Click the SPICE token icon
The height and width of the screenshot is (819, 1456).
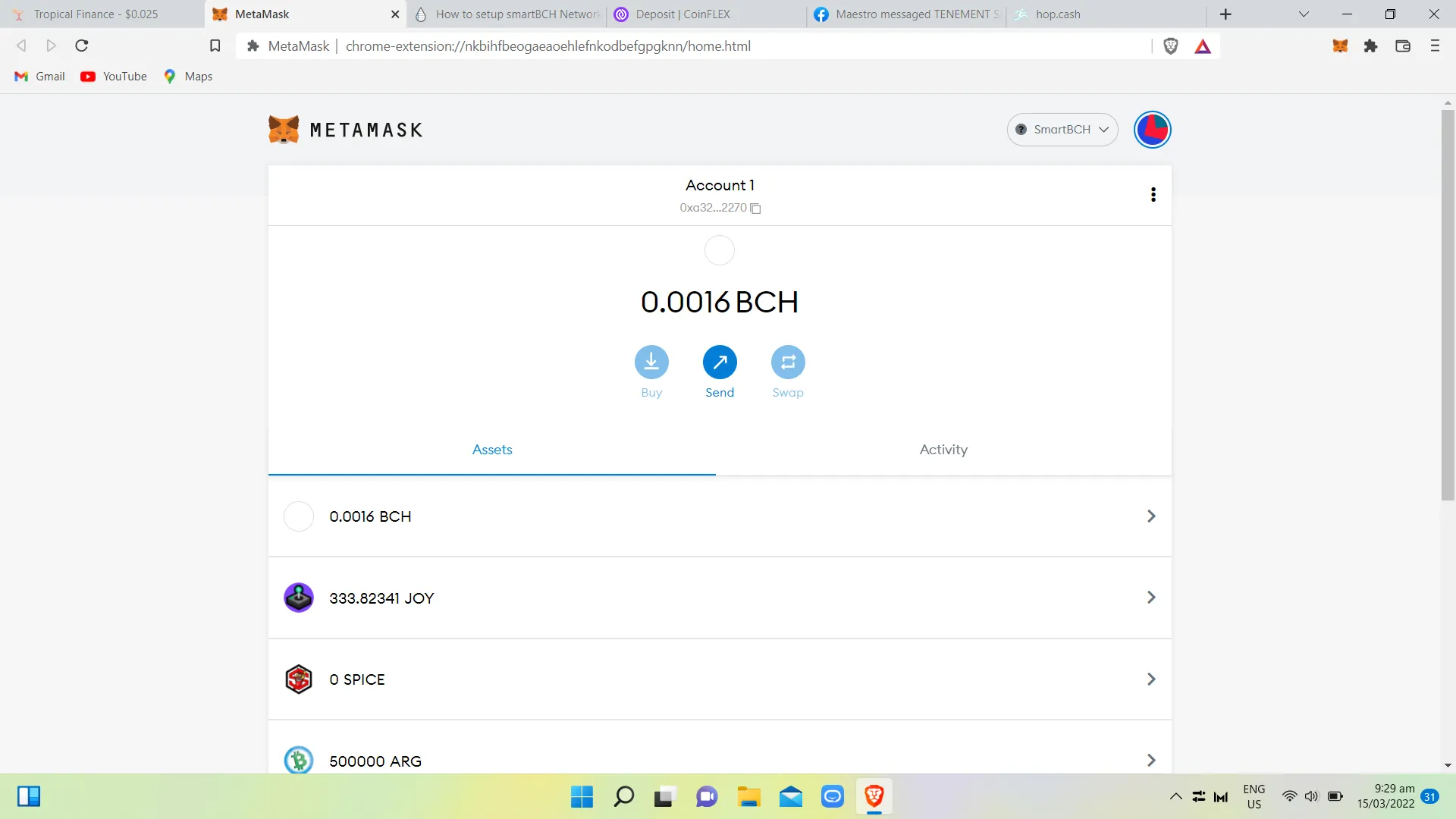coord(299,679)
